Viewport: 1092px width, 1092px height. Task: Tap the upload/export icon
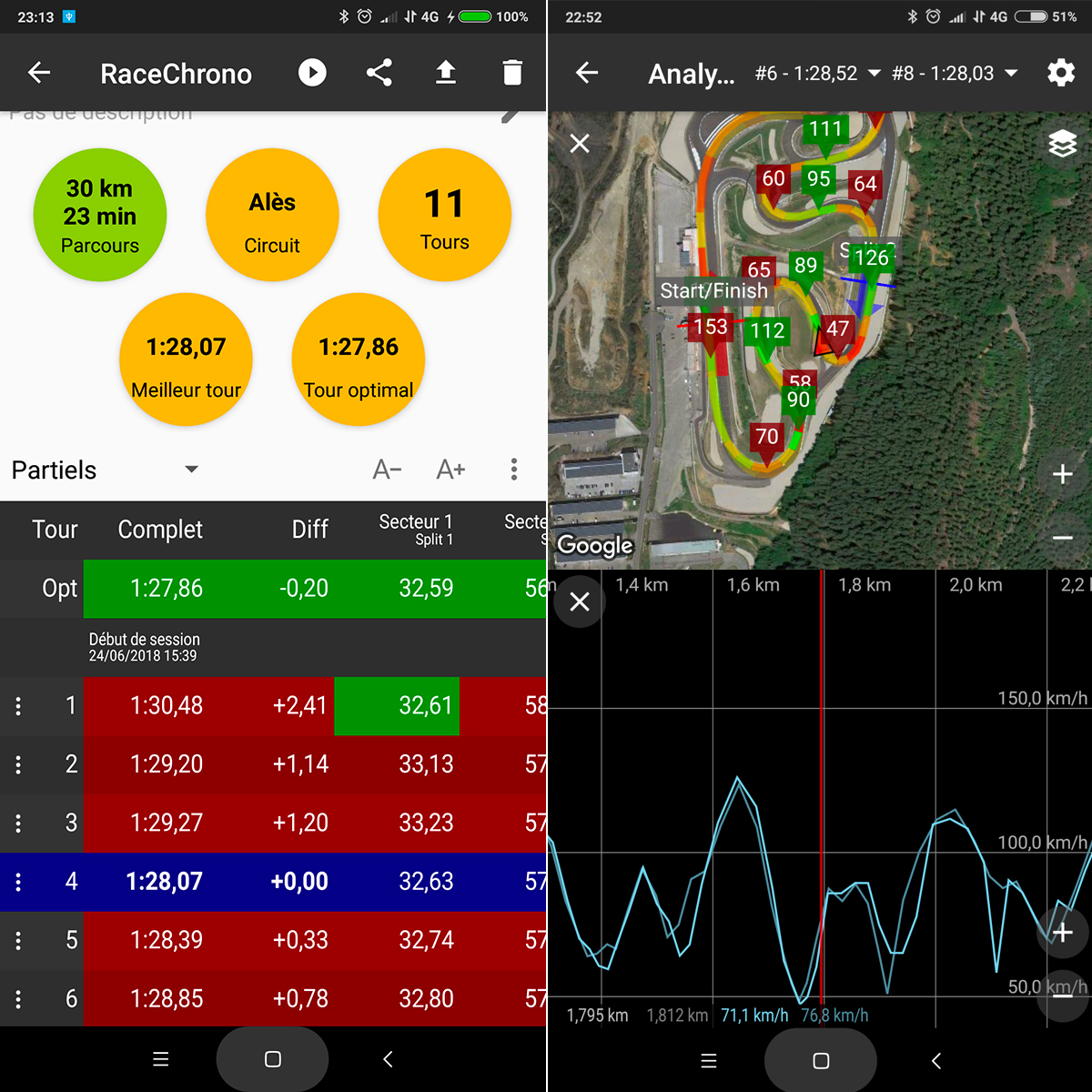click(445, 73)
